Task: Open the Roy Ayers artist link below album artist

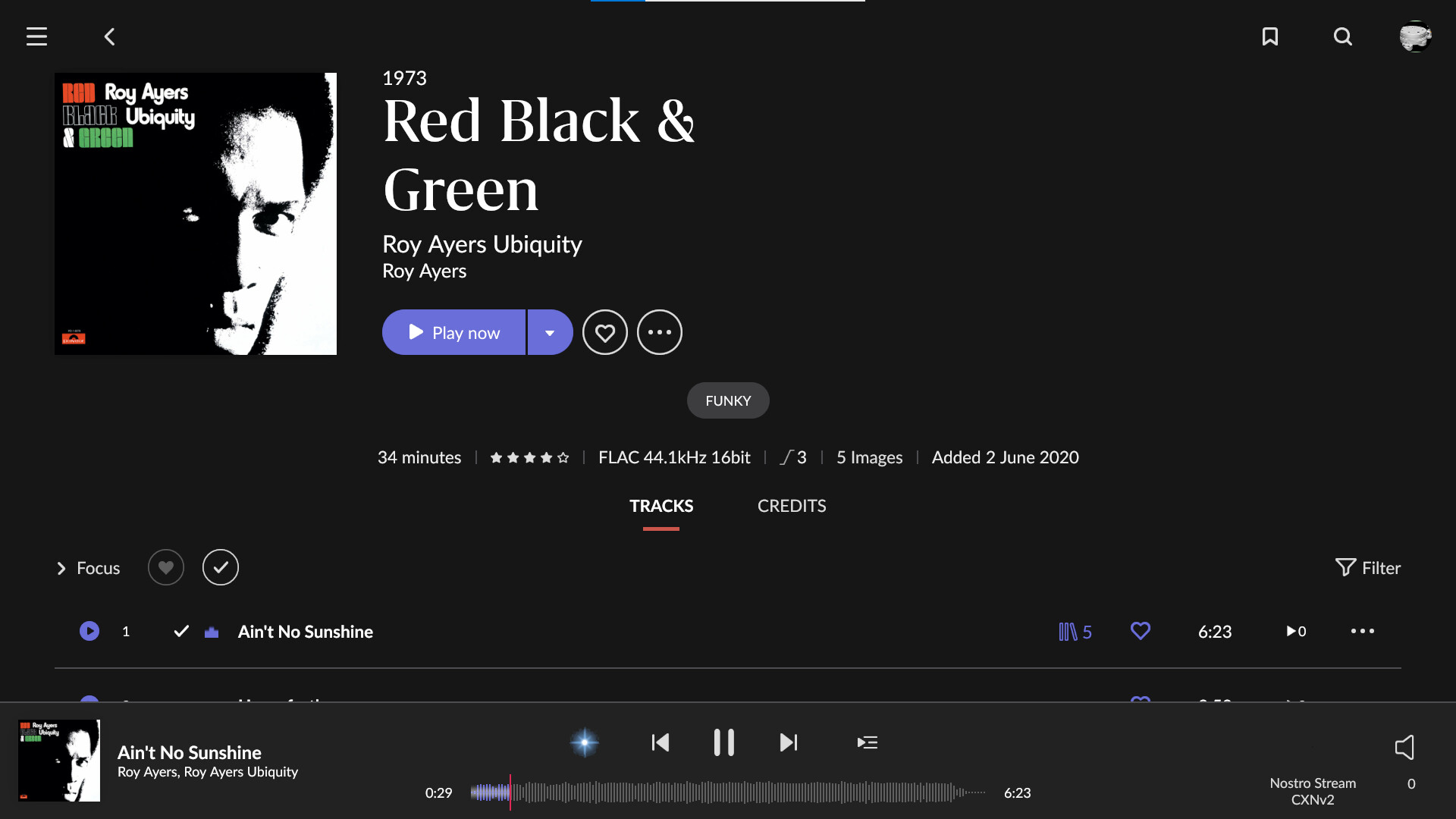Action: (425, 271)
